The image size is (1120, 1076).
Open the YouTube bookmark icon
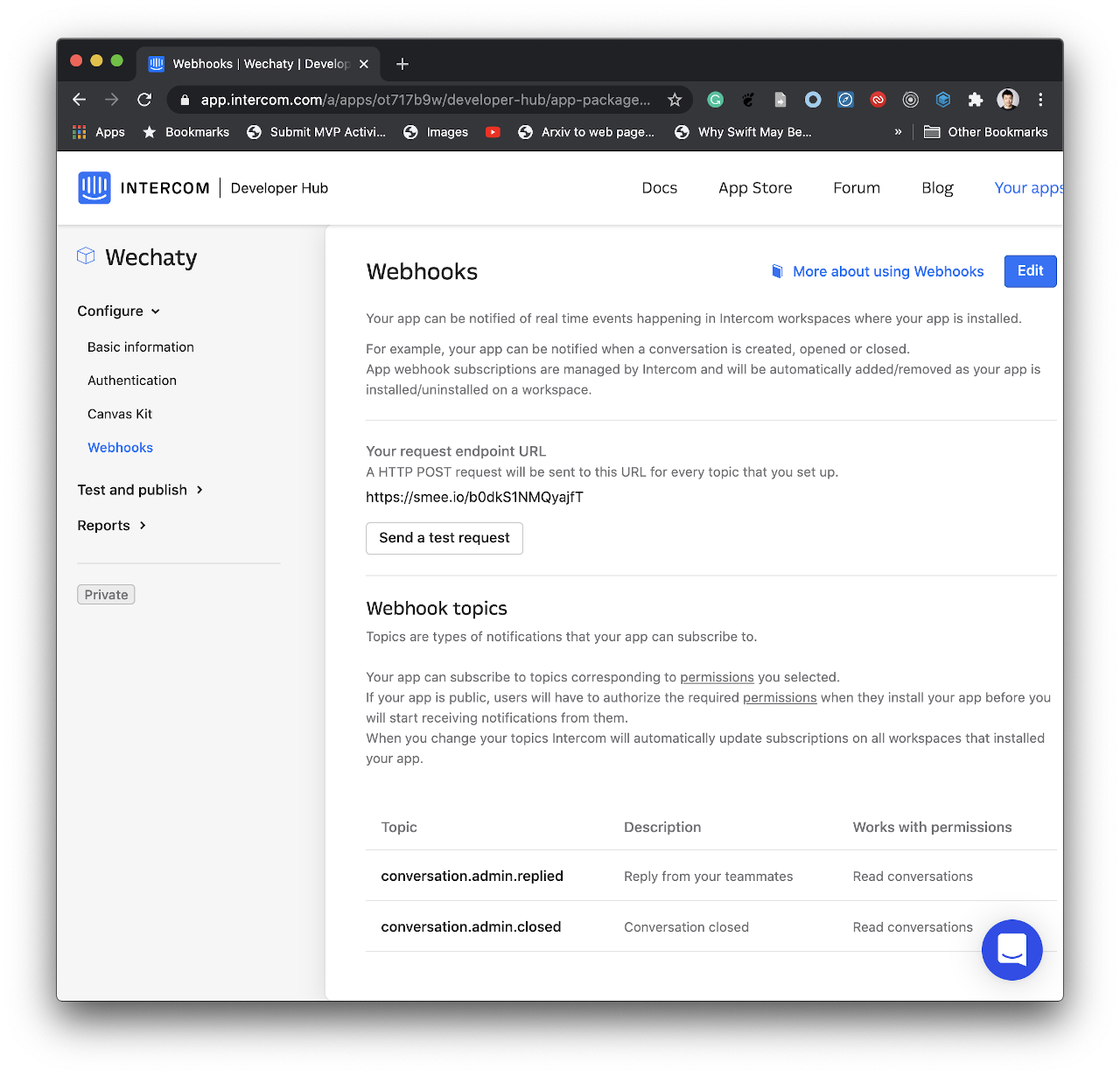click(x=493, y=132)
